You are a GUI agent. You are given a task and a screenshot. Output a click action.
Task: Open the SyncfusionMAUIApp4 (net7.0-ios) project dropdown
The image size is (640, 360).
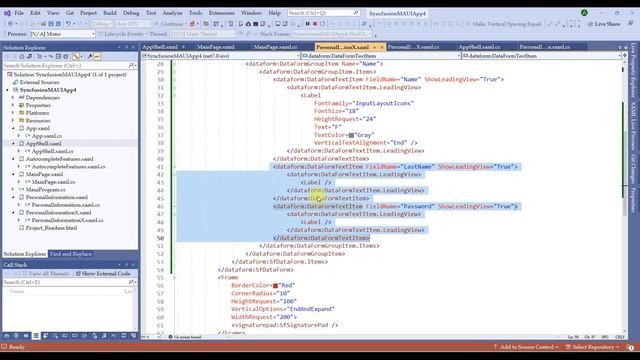pos(220,56)
